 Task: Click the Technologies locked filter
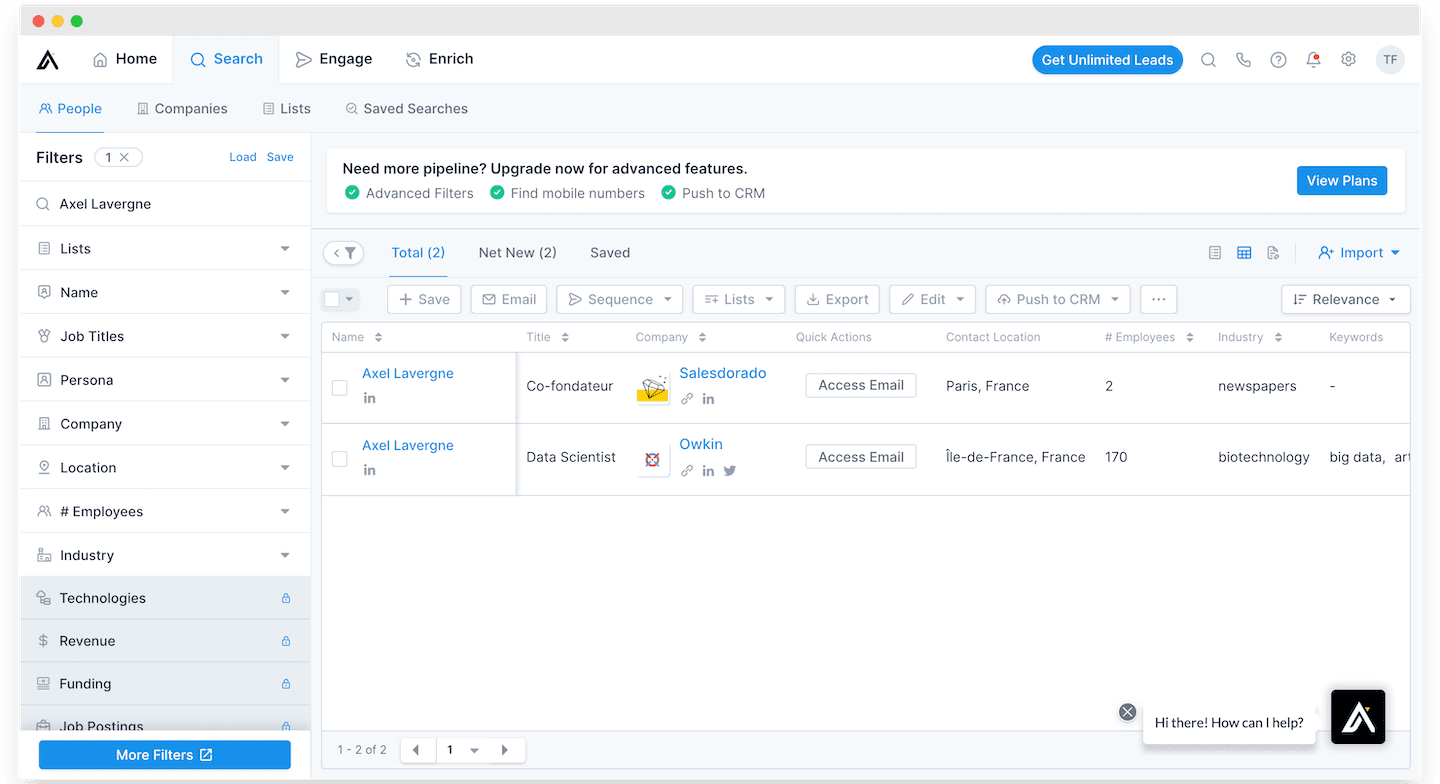click(165, 598)
